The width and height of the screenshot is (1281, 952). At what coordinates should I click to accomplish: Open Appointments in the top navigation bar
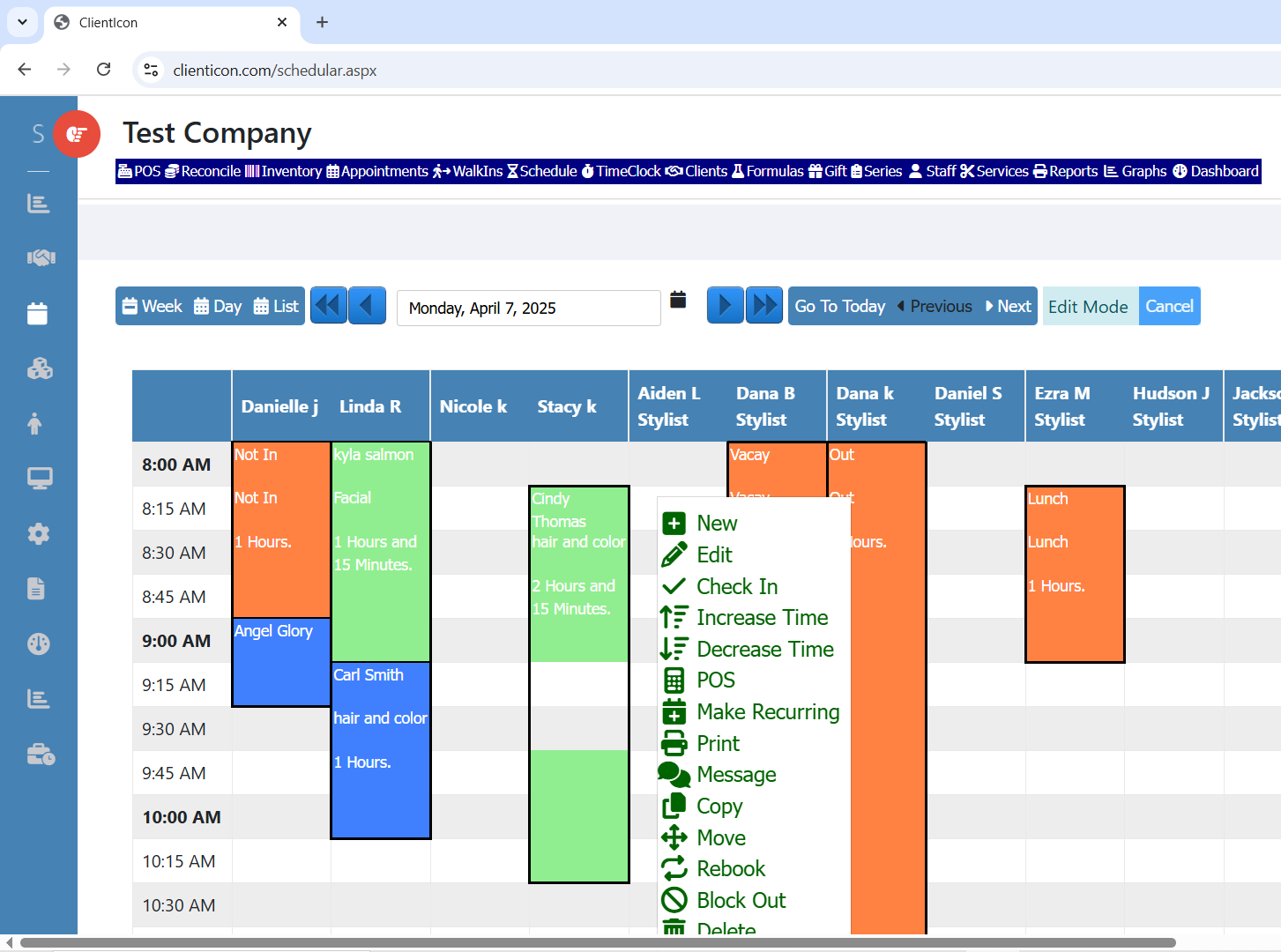coord(377,171)
